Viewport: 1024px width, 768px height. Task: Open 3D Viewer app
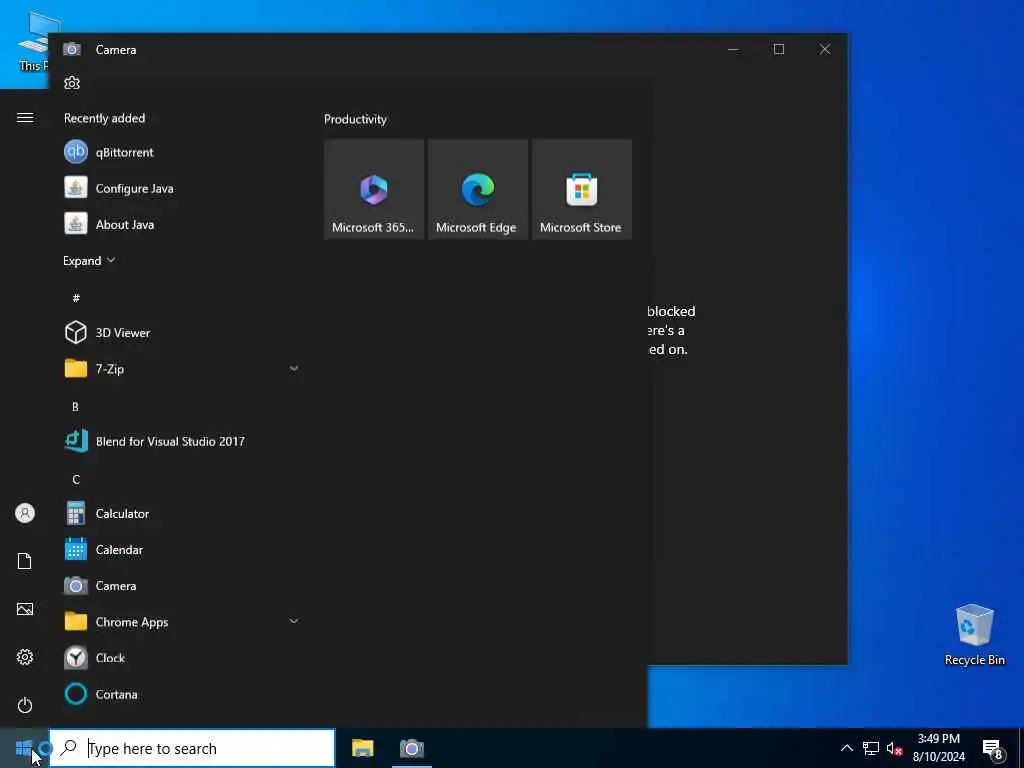point(182,332)
